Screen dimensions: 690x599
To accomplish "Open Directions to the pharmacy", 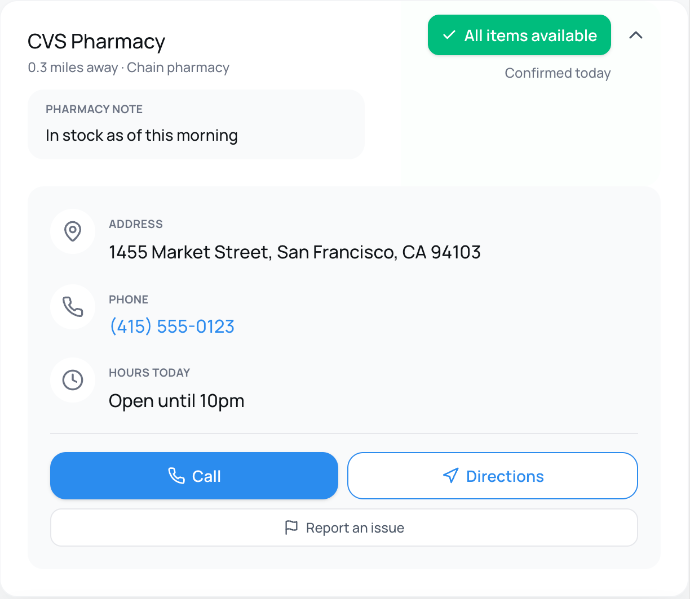I will (x=492, y=476).
